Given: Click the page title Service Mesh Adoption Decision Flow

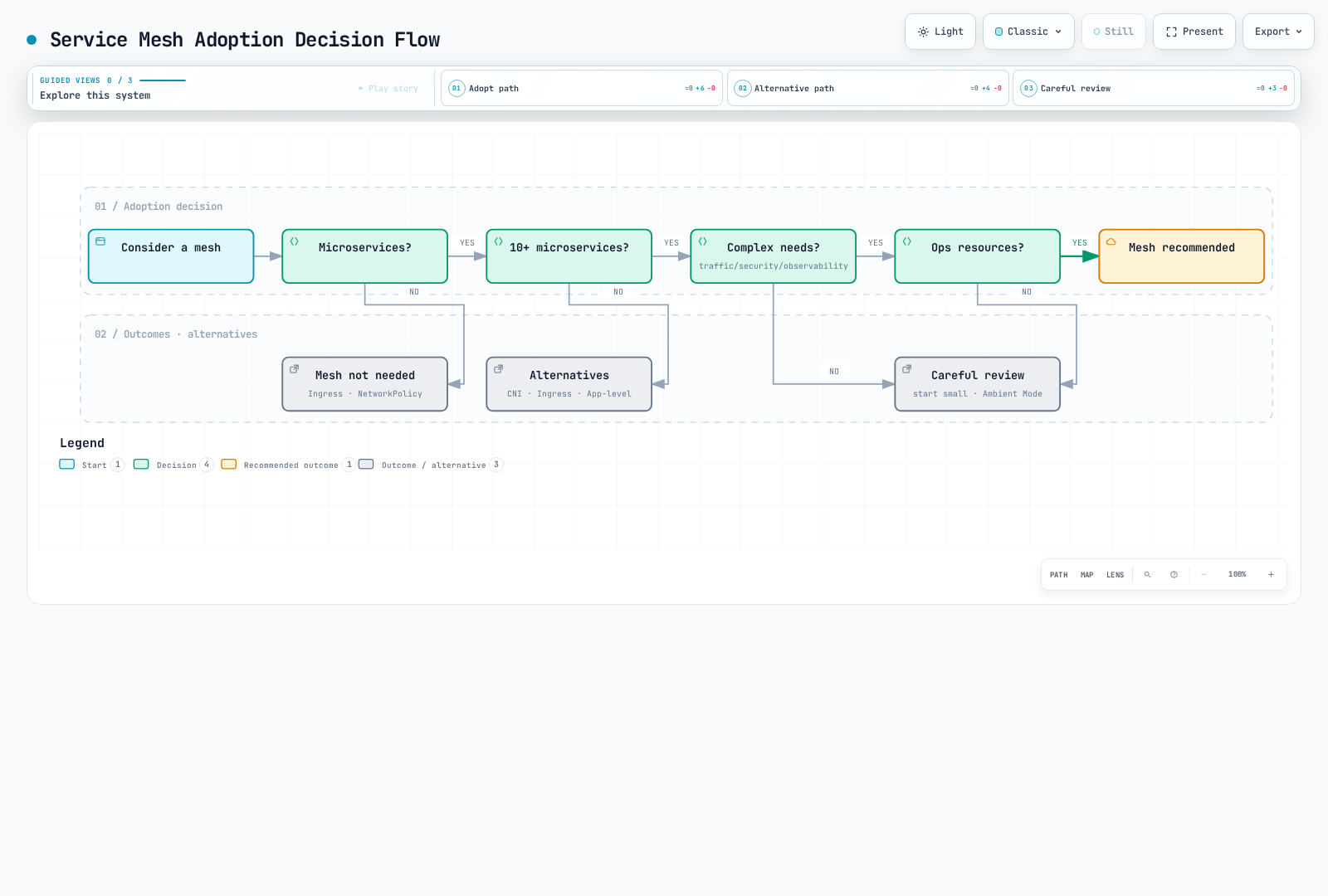Looking at the screenshot, I should (x=245, y=40).
